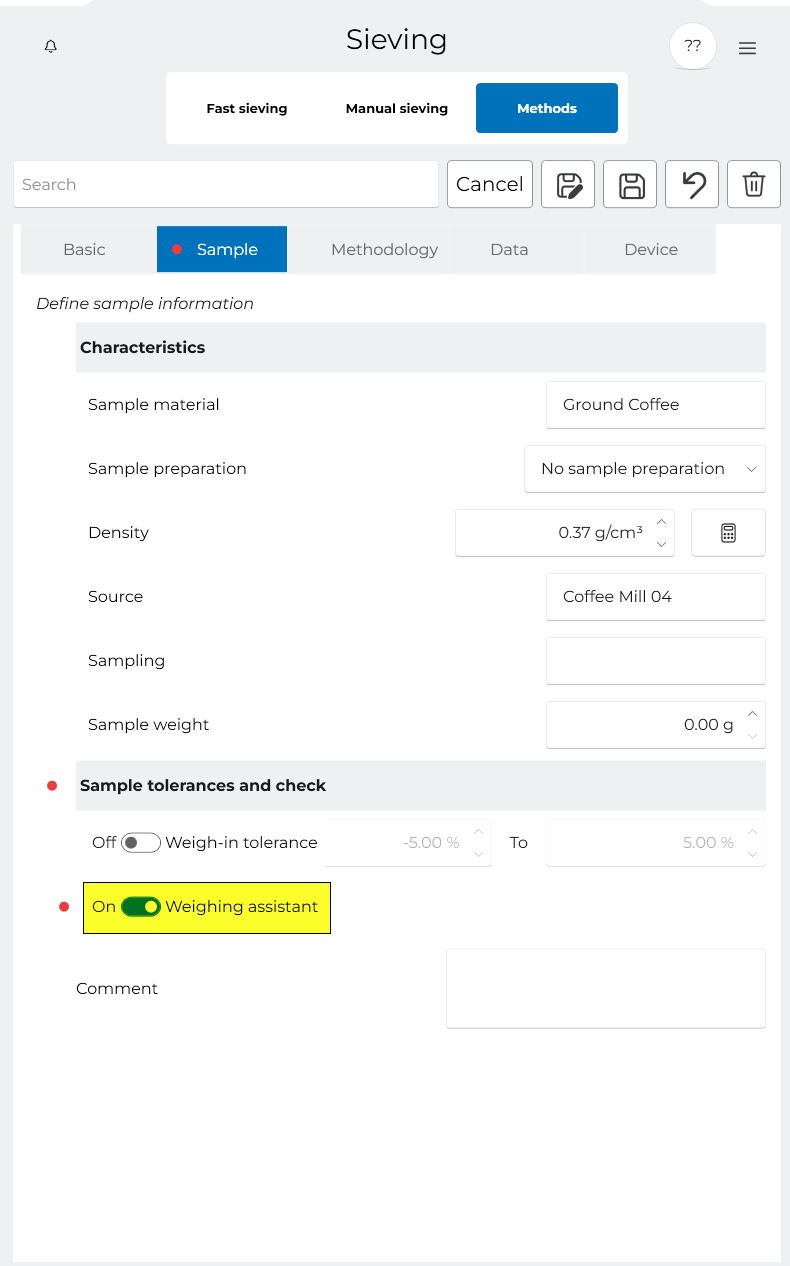
Task: Click the Define sample information text
Action: 145,304
